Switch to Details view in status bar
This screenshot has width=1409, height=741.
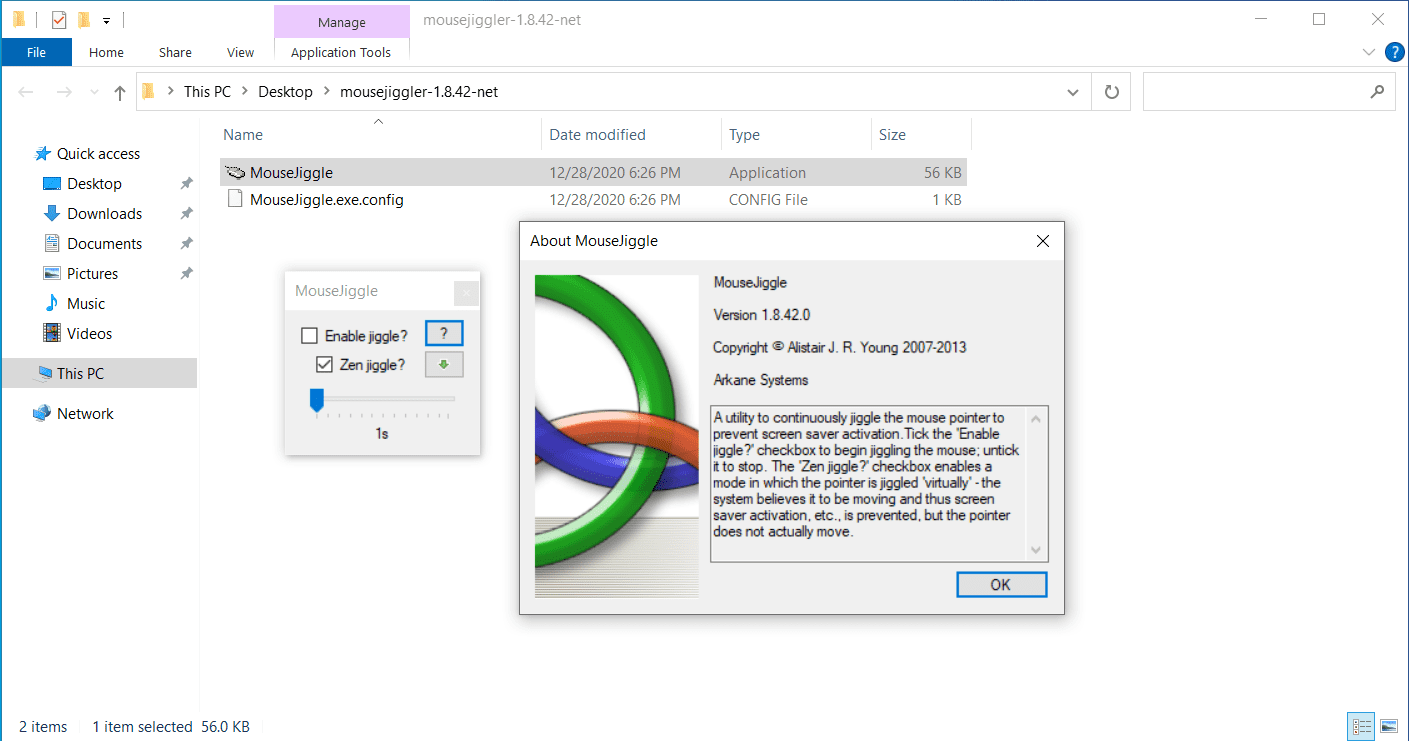coord(1362,726)
